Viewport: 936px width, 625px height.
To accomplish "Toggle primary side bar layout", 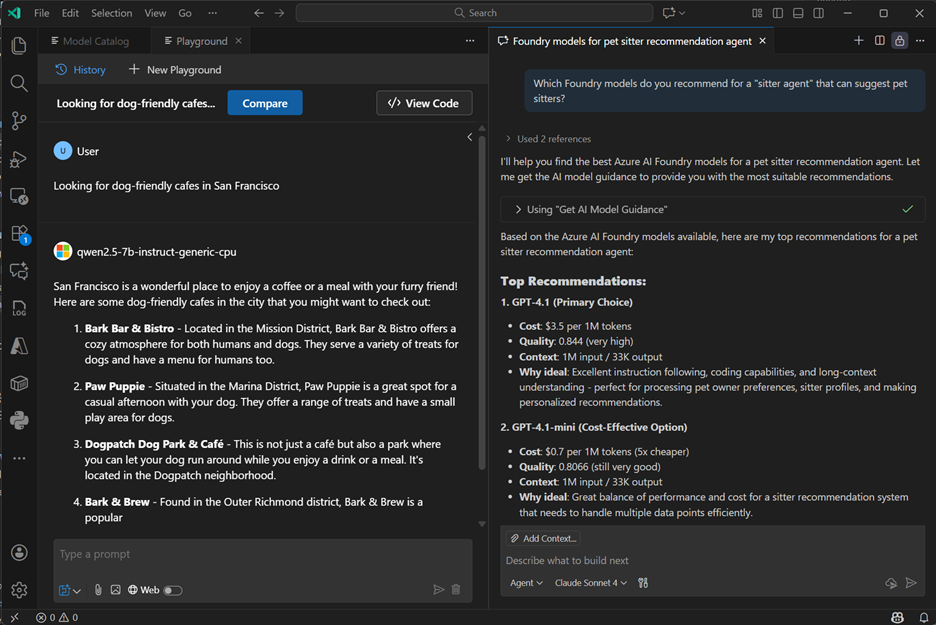I will tap(778, 13).
